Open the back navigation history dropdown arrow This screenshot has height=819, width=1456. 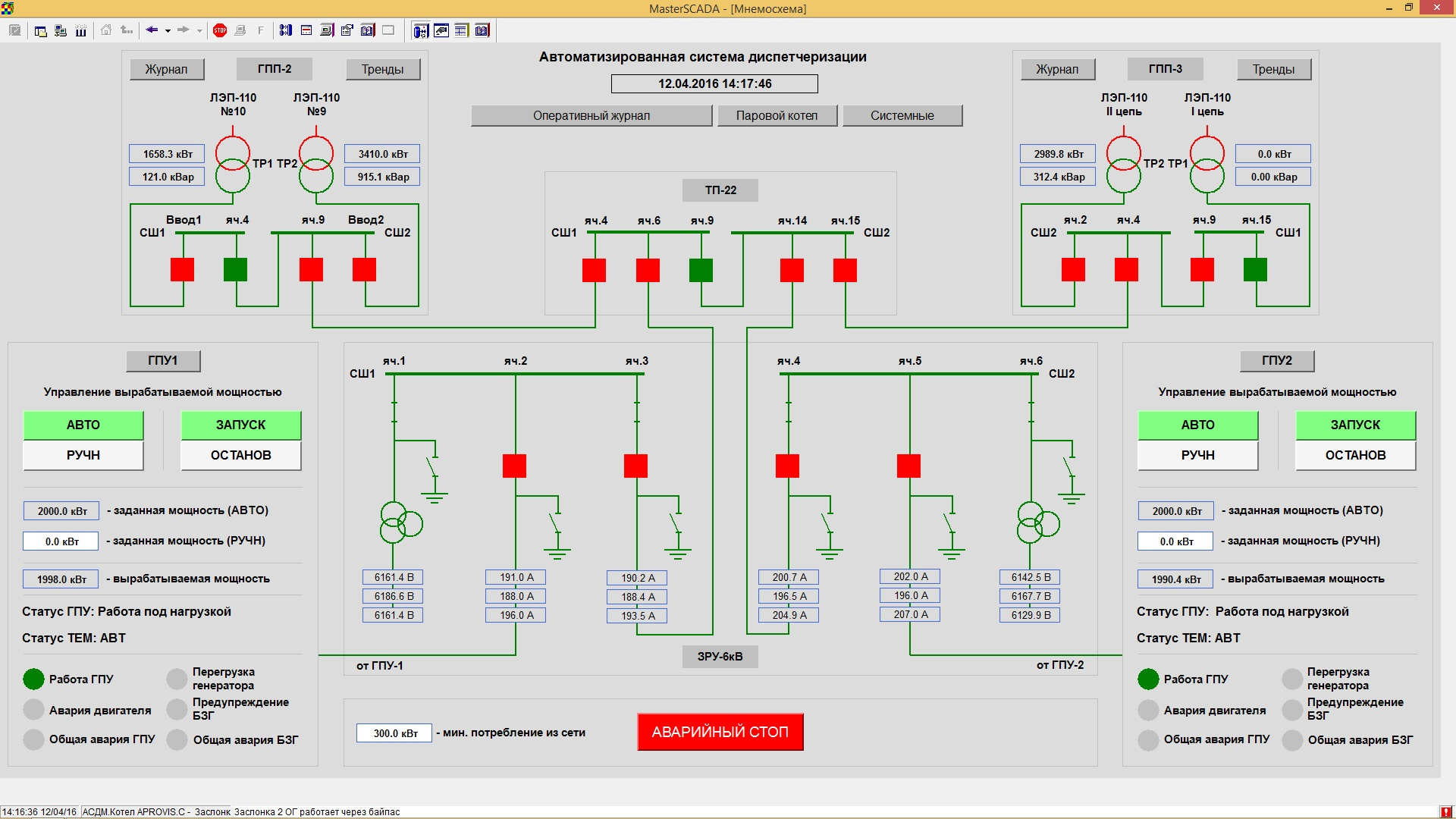(168, 31)
